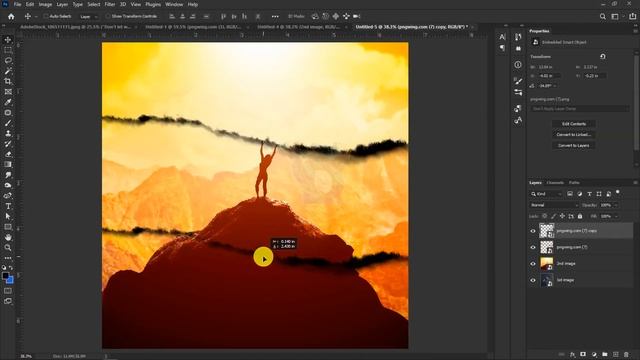Click the reset transform arrow icon
The image size is (640, 360).
point(603,56)
